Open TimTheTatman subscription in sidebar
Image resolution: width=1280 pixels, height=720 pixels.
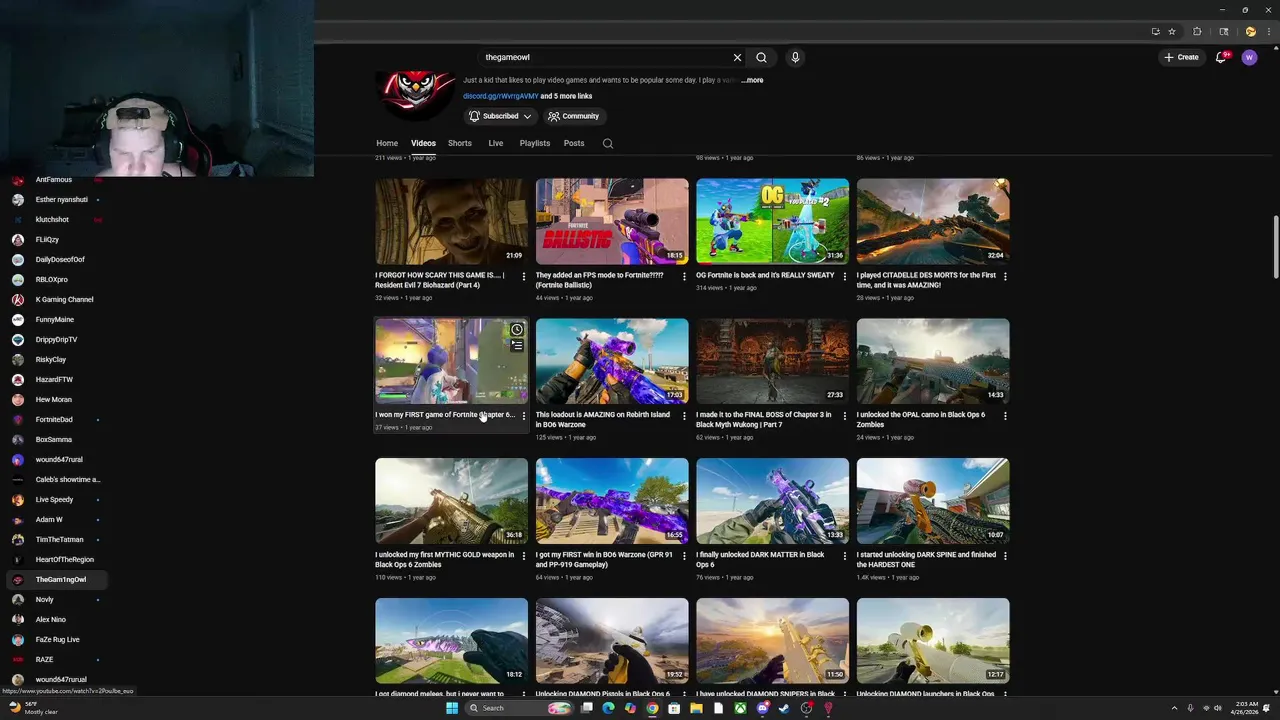pos(56,540)
